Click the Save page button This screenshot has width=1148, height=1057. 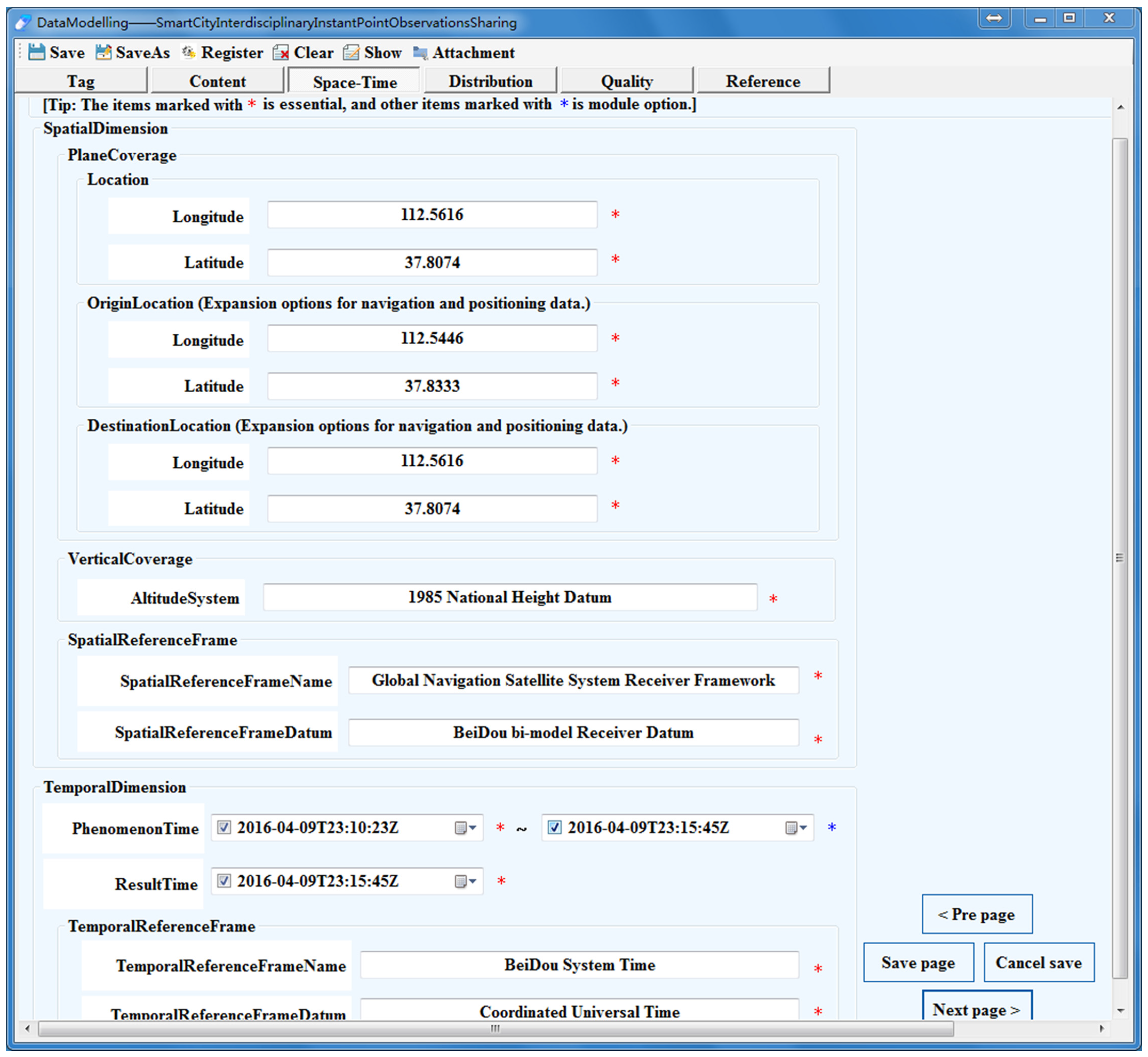pos(917,963)
